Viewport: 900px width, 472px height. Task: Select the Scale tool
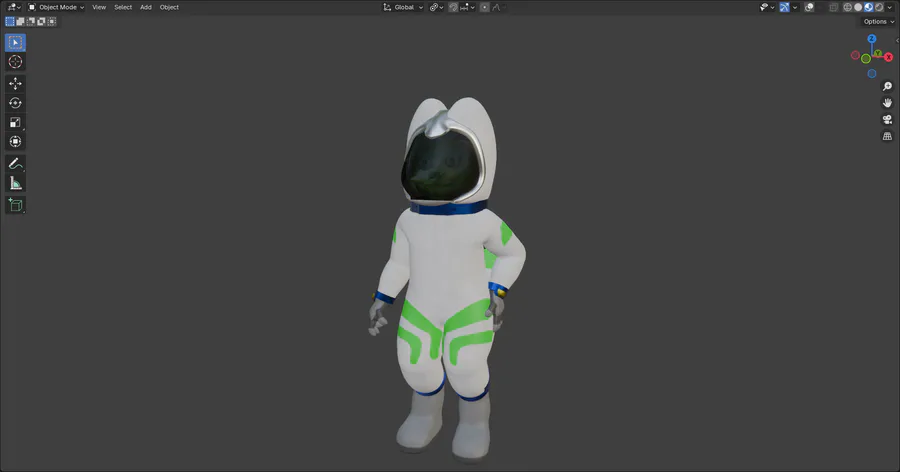(x=15, y=122)
